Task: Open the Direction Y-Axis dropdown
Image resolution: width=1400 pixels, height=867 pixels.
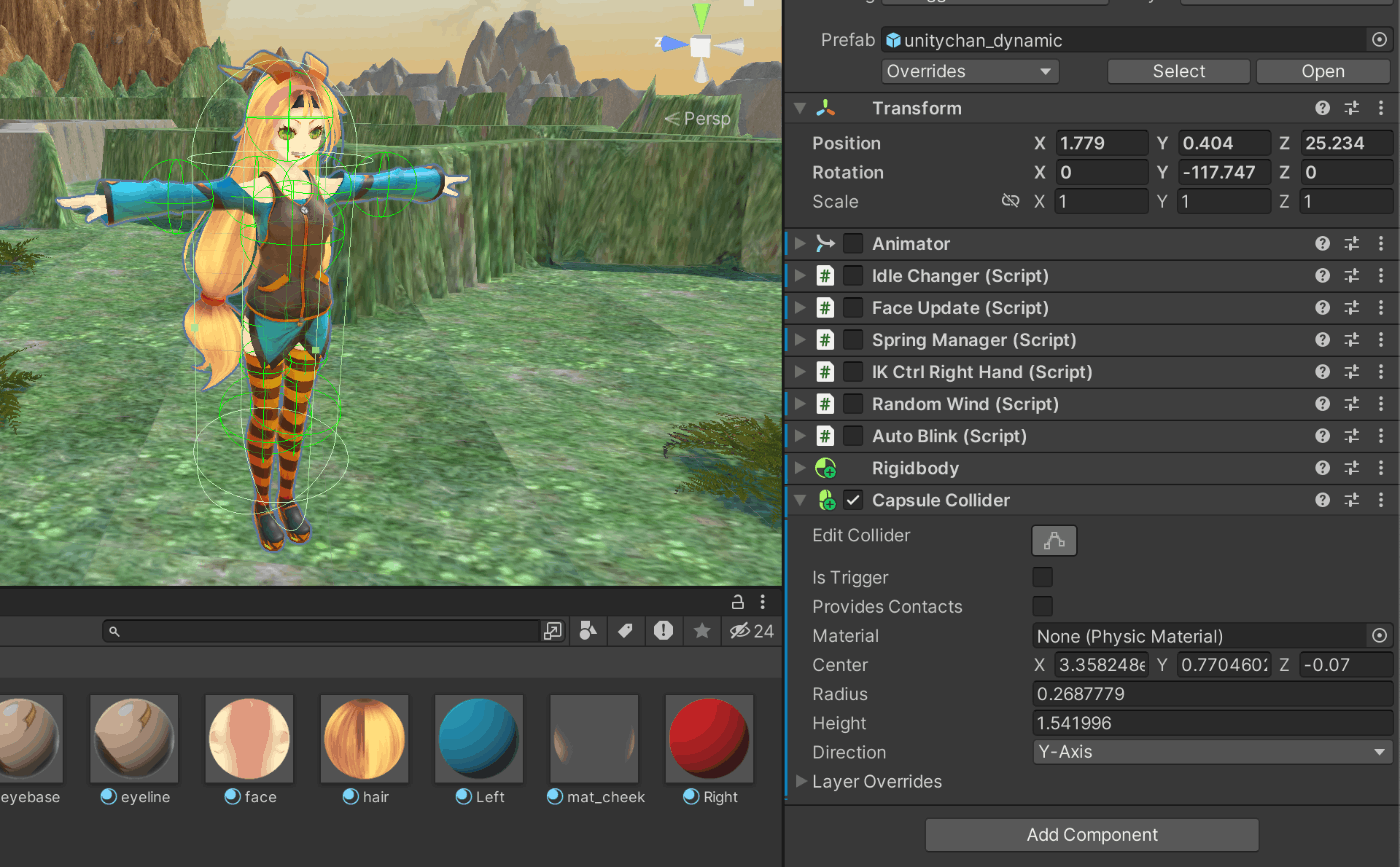Action: tap(1212, 752)
